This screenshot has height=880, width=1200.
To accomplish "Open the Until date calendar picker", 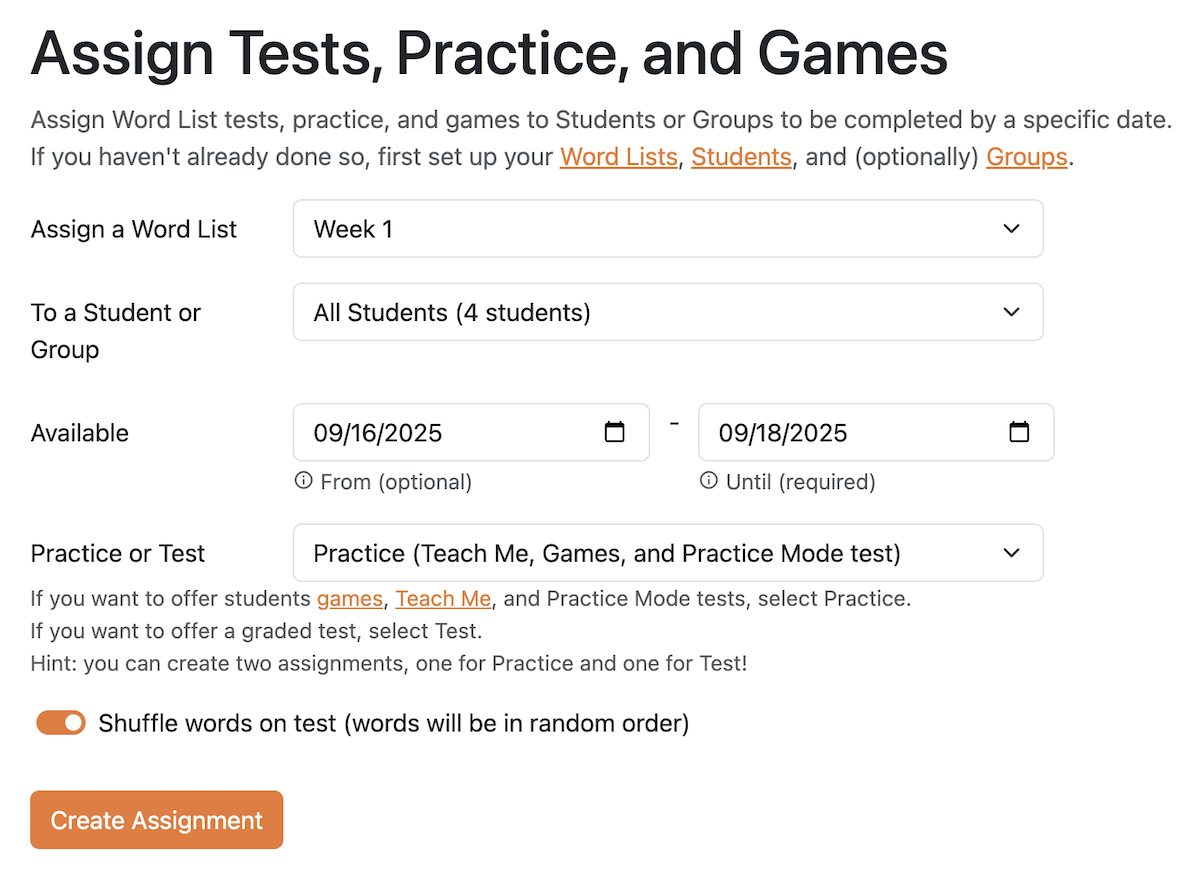I will pyautogui.click(x=1019, y=432).
